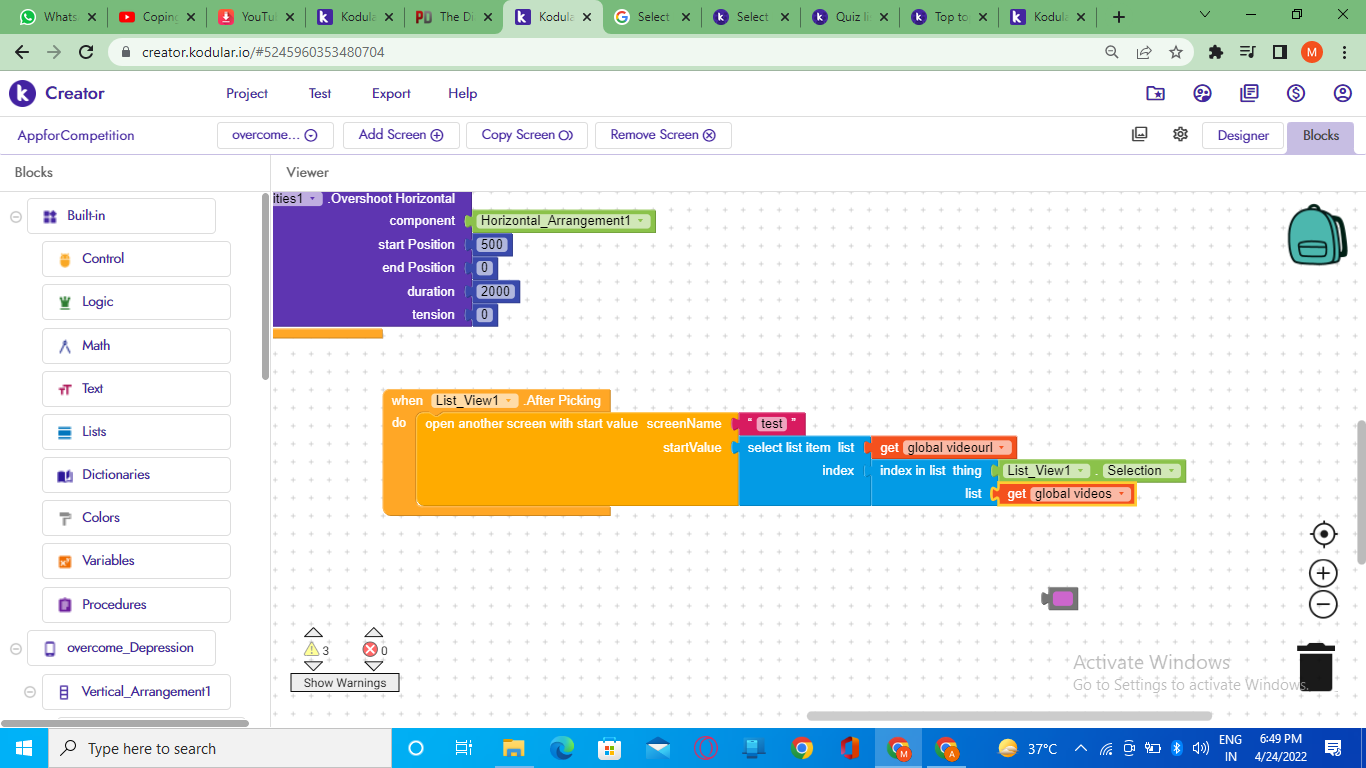Image resolution: width=1366 pixels, height=768 pixels.
Task: Open the screen selector dropdown
Action: pos(275,135)
